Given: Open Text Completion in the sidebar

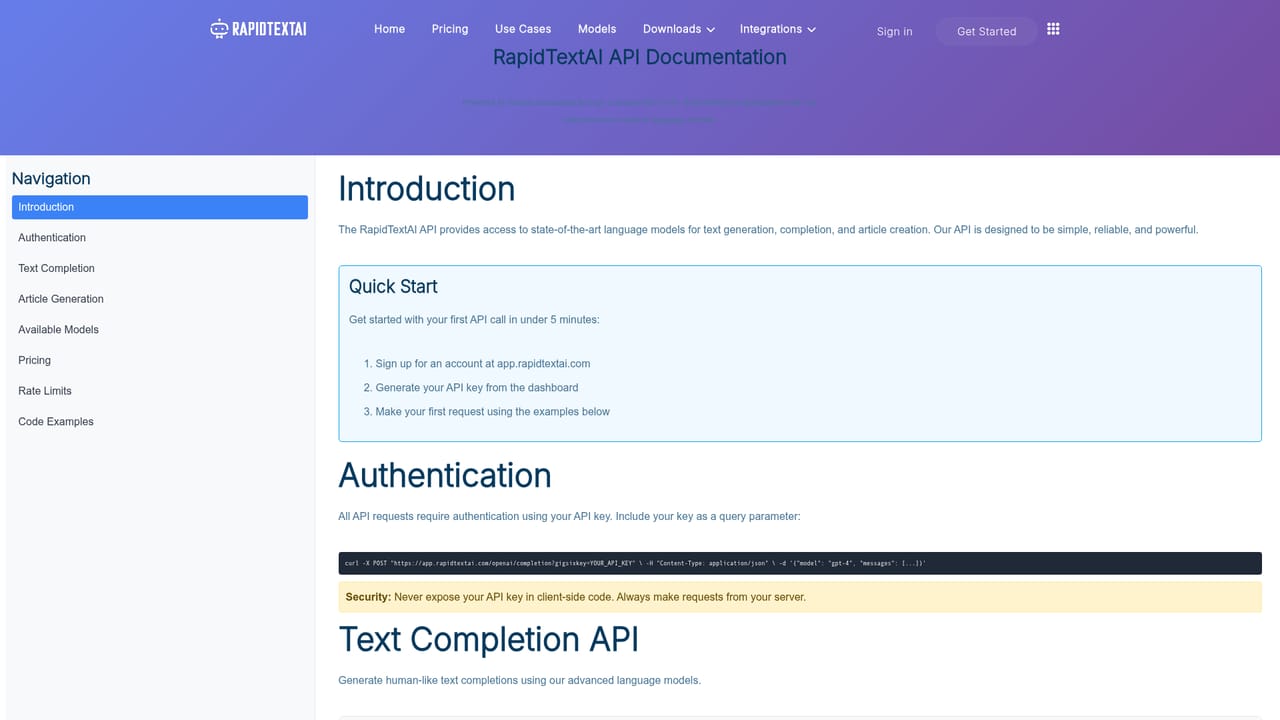Looking at the screenshot, I should pos(160,268).
